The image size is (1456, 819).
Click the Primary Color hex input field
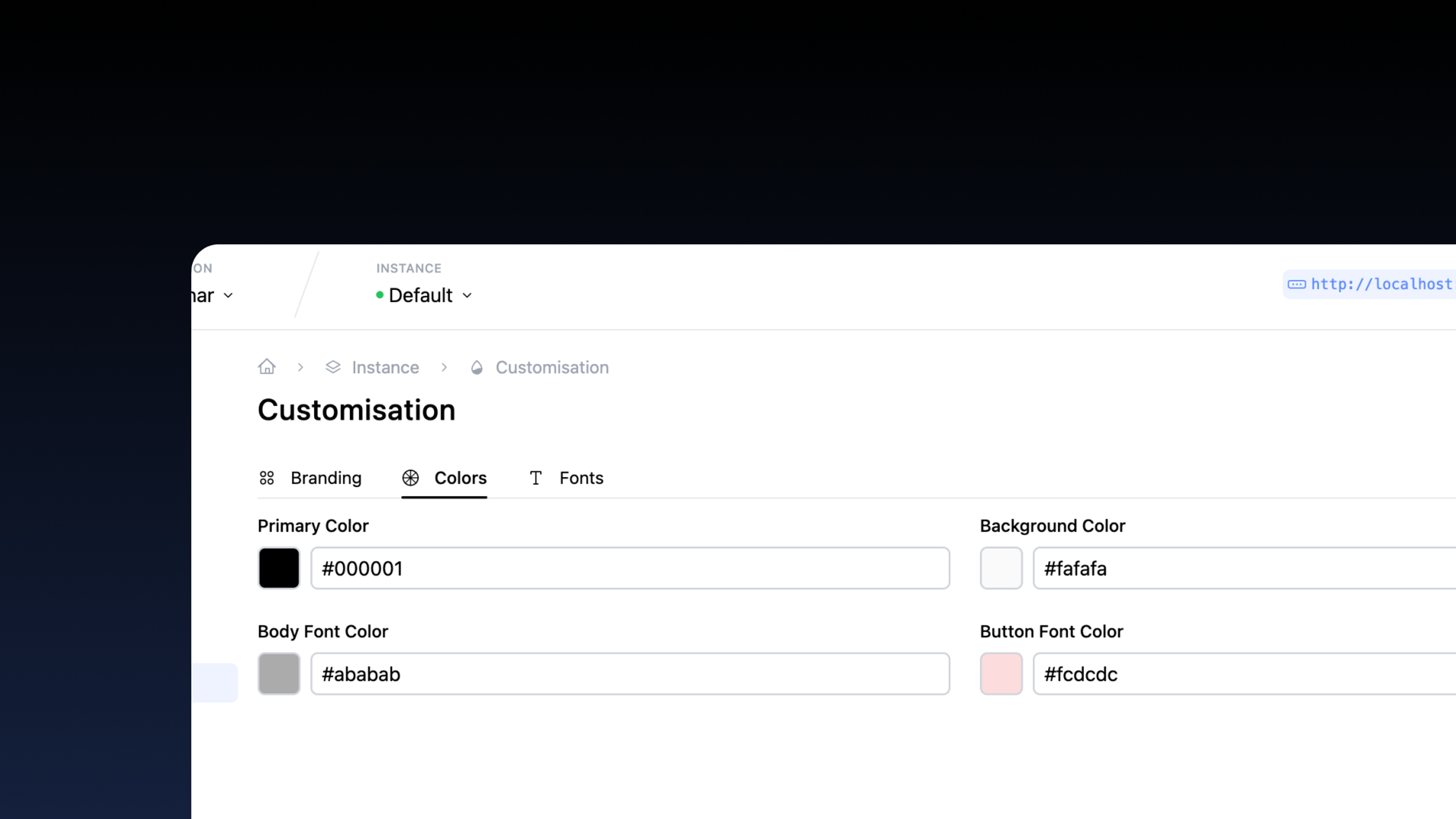click(x=630, y=568)
